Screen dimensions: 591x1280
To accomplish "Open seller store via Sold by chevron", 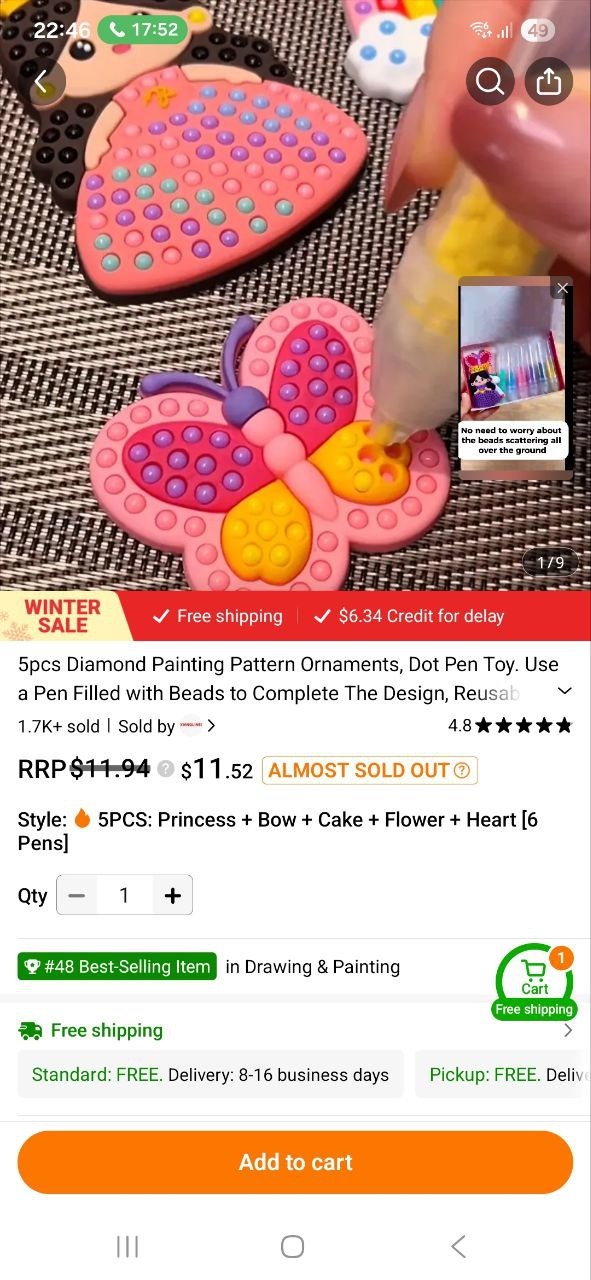I will [x=211, y=726].
